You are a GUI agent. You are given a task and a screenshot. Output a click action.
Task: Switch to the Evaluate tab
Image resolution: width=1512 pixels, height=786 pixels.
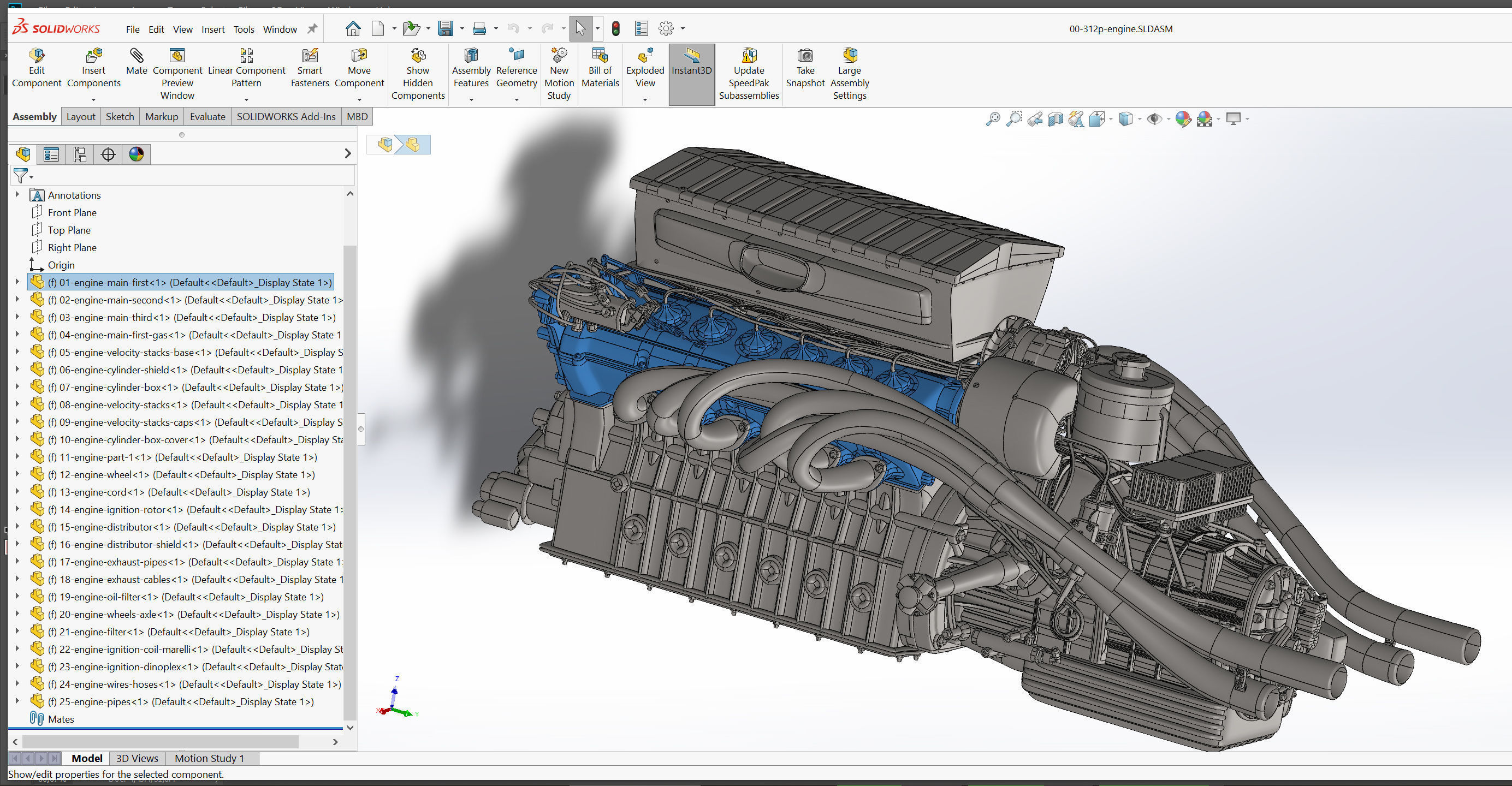[x=207, y=116]
